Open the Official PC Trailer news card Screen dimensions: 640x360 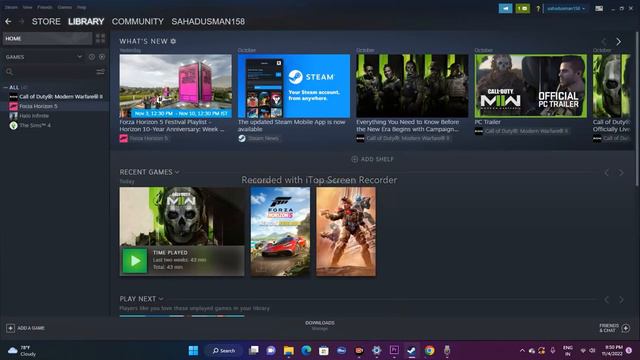[531, 86]
